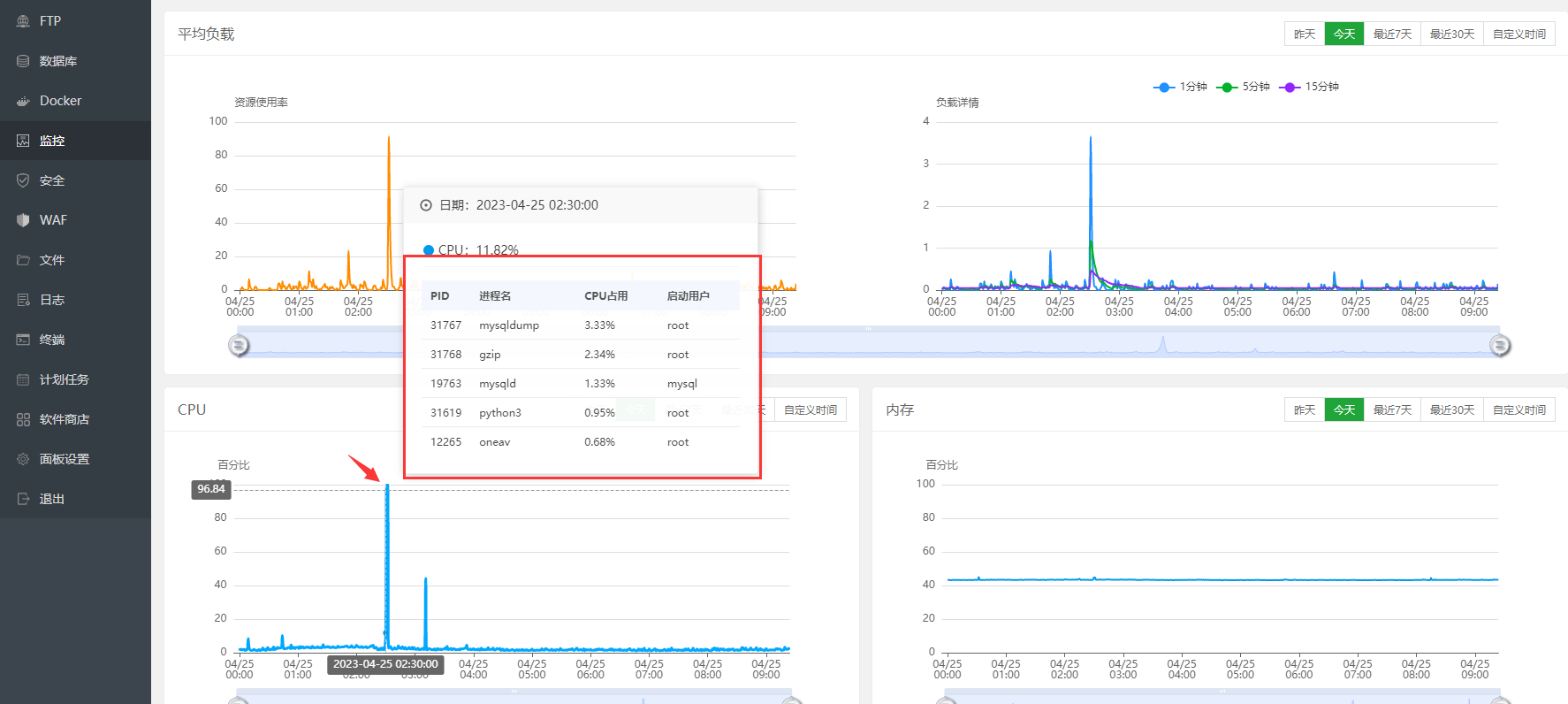
Task: Select 最近7天 in 内存 panel
Action: (1392, 409)
